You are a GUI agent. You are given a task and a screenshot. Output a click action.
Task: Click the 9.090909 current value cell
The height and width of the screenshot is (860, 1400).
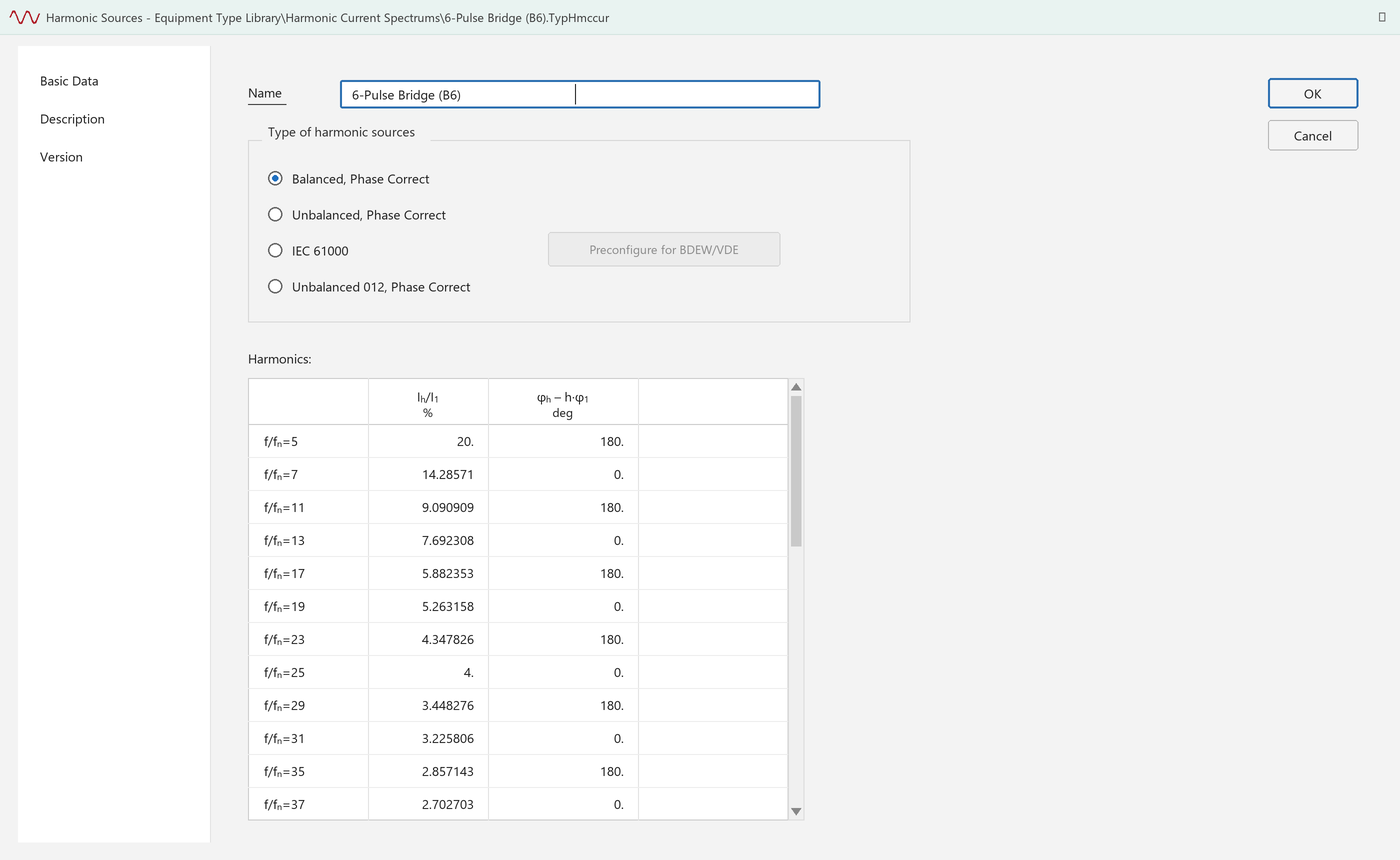tap(428, 507)
